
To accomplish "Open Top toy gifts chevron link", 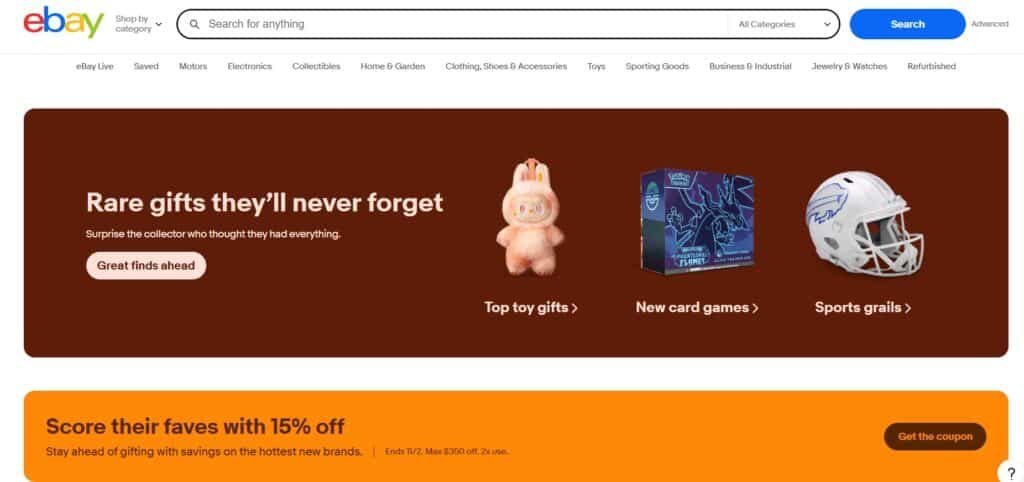I will coord(531,308).
